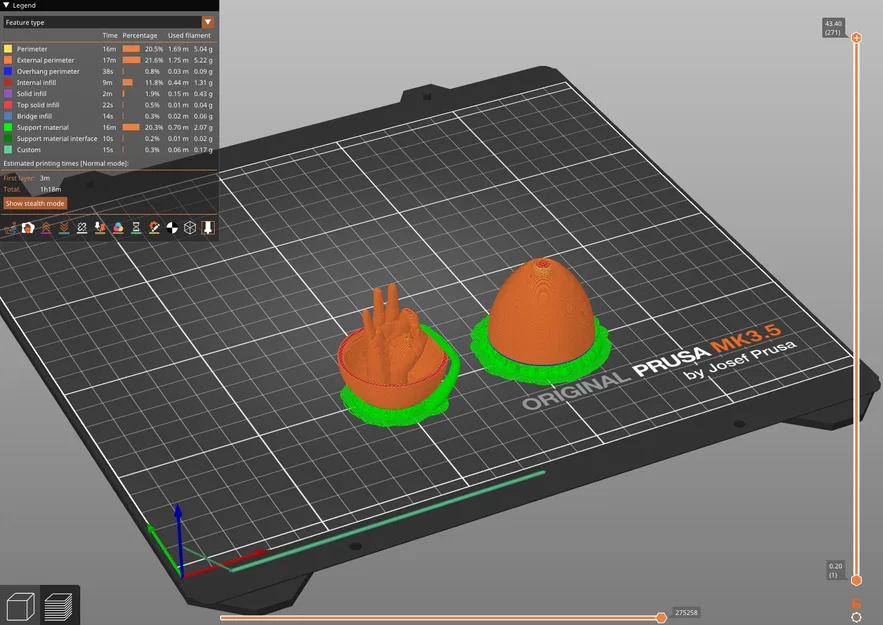Click horizontal slider value 275258
Image resolution: width=883 pixels, height=625 pixels.
pyautogui.click(x=686, y=613)
